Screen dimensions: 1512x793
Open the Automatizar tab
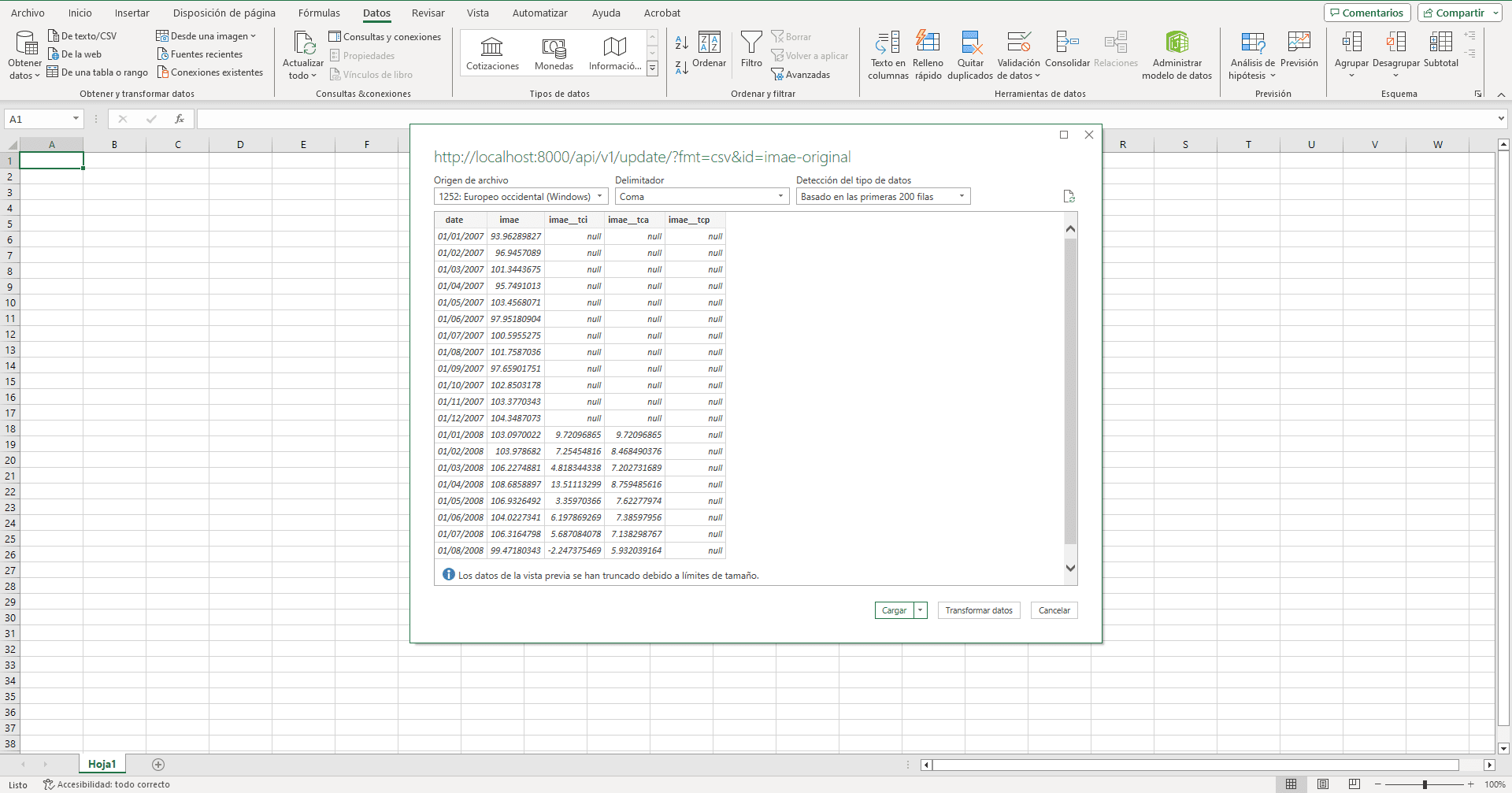[539, 13]
